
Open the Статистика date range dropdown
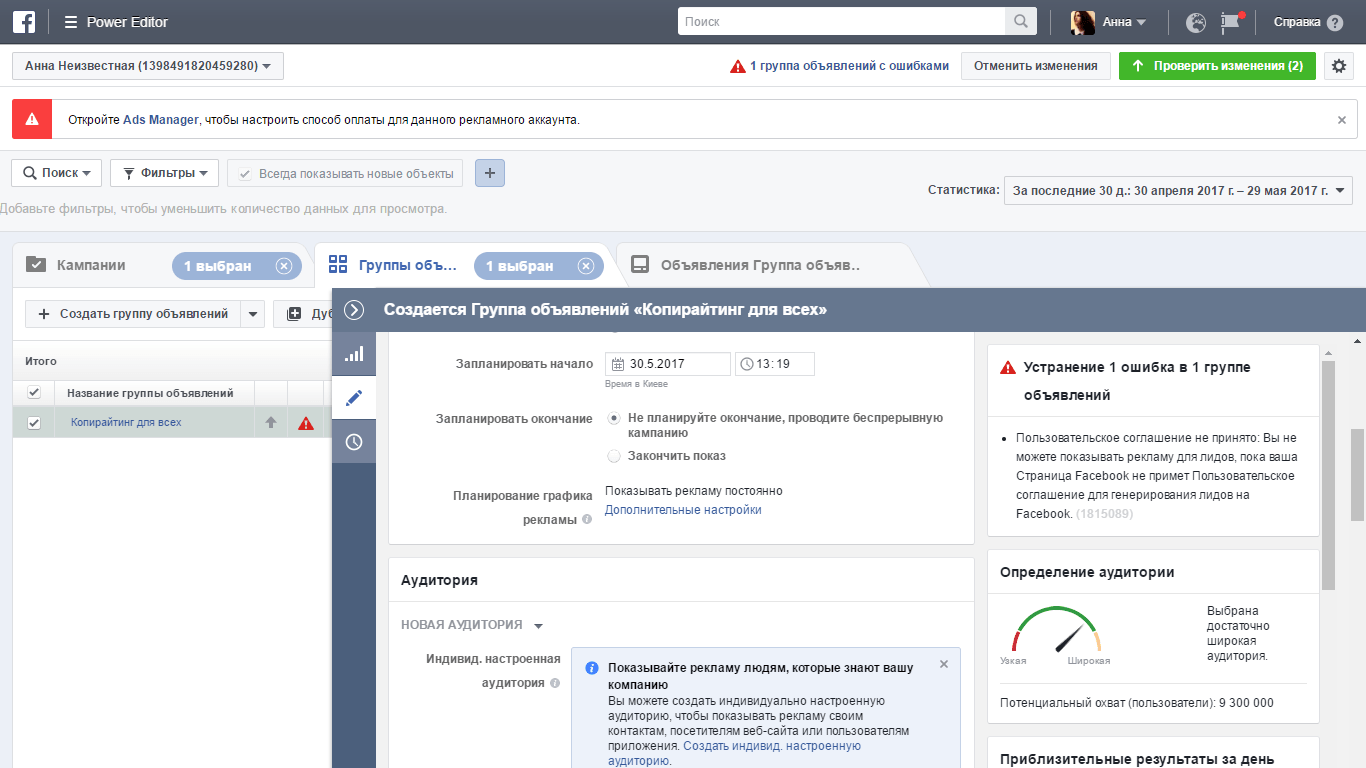[1178, 190]
